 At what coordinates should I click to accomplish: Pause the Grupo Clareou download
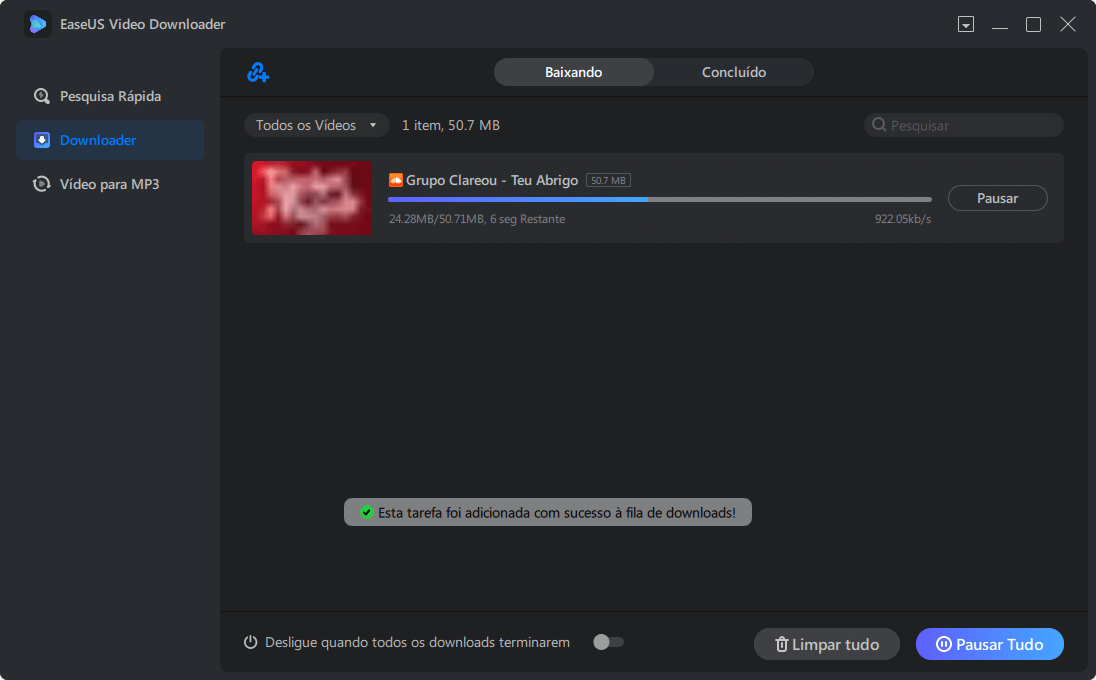pyautogui.click(x=997, y=198)
